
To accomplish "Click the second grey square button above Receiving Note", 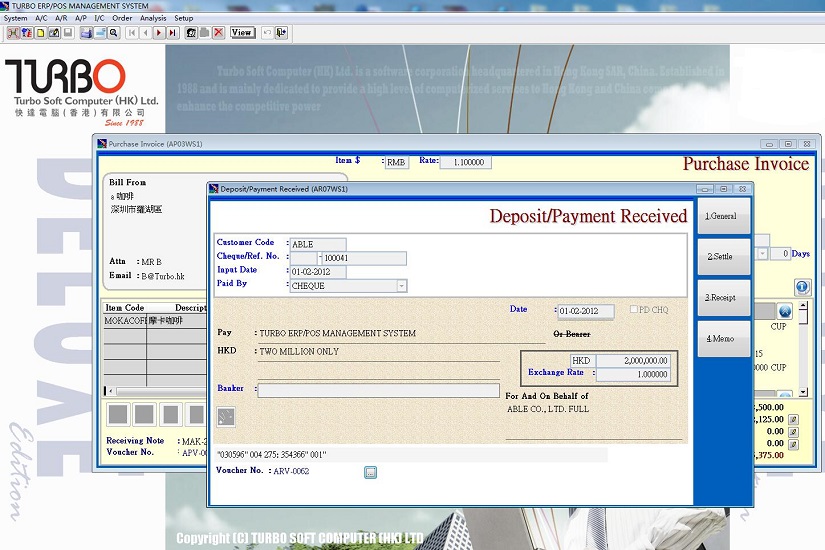I will point(144,414).
